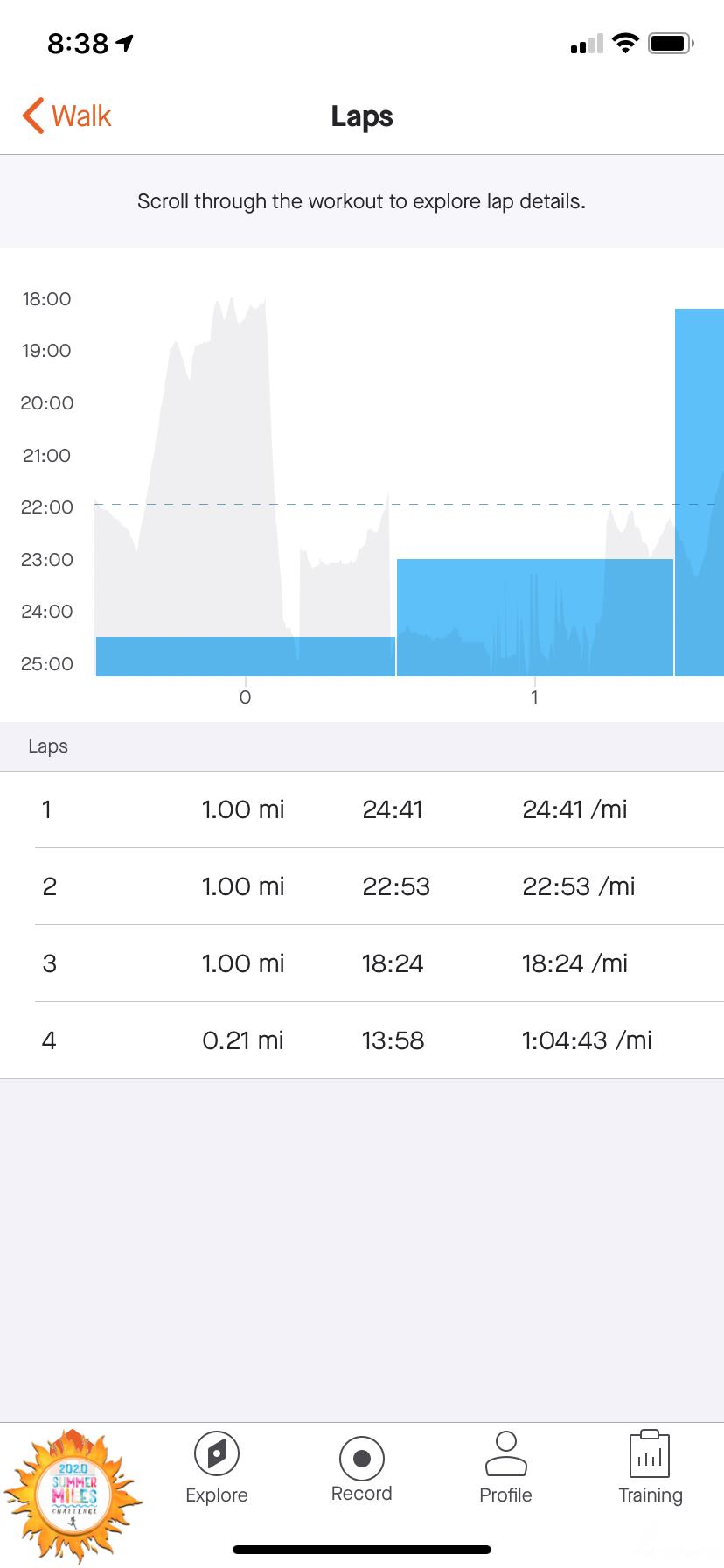This screenshot has width=724, height=1568.
Task: Select lap 3 row with 18:24 pace
Action: [x=362, y=963]
